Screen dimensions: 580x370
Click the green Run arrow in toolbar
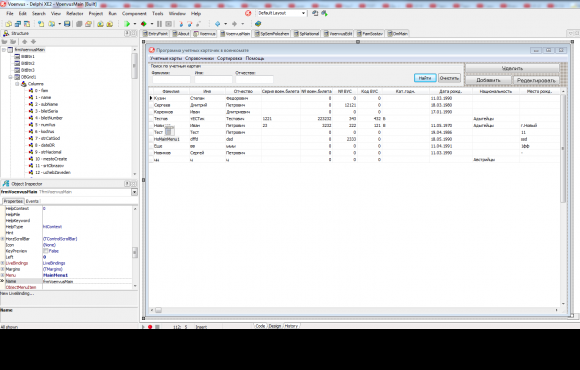(127, 24)
